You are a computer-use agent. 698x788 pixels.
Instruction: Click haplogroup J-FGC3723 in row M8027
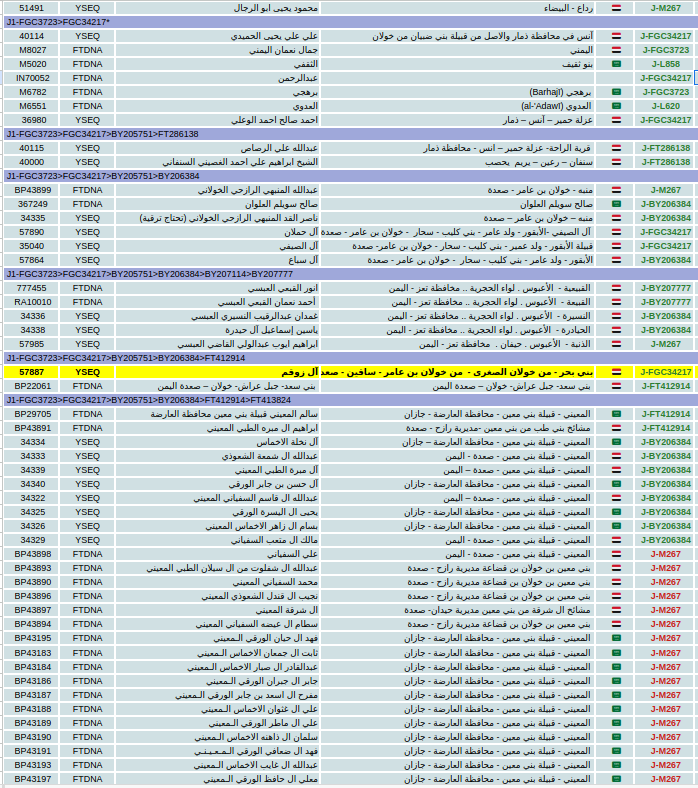(x=665, y=50)
